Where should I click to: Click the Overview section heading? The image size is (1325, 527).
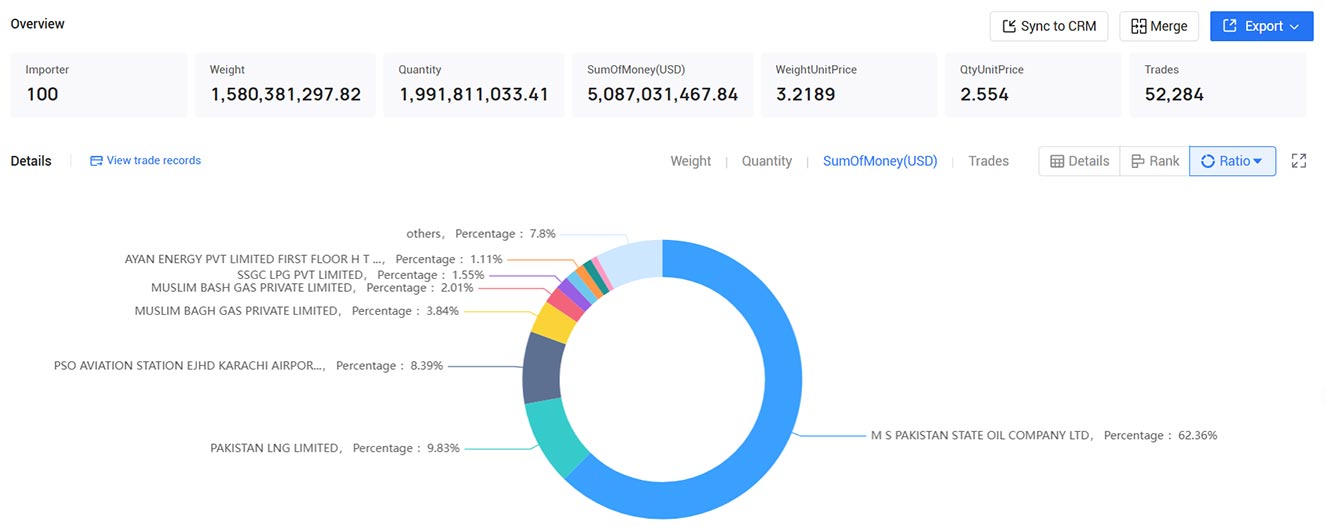(x=38, y=23)
